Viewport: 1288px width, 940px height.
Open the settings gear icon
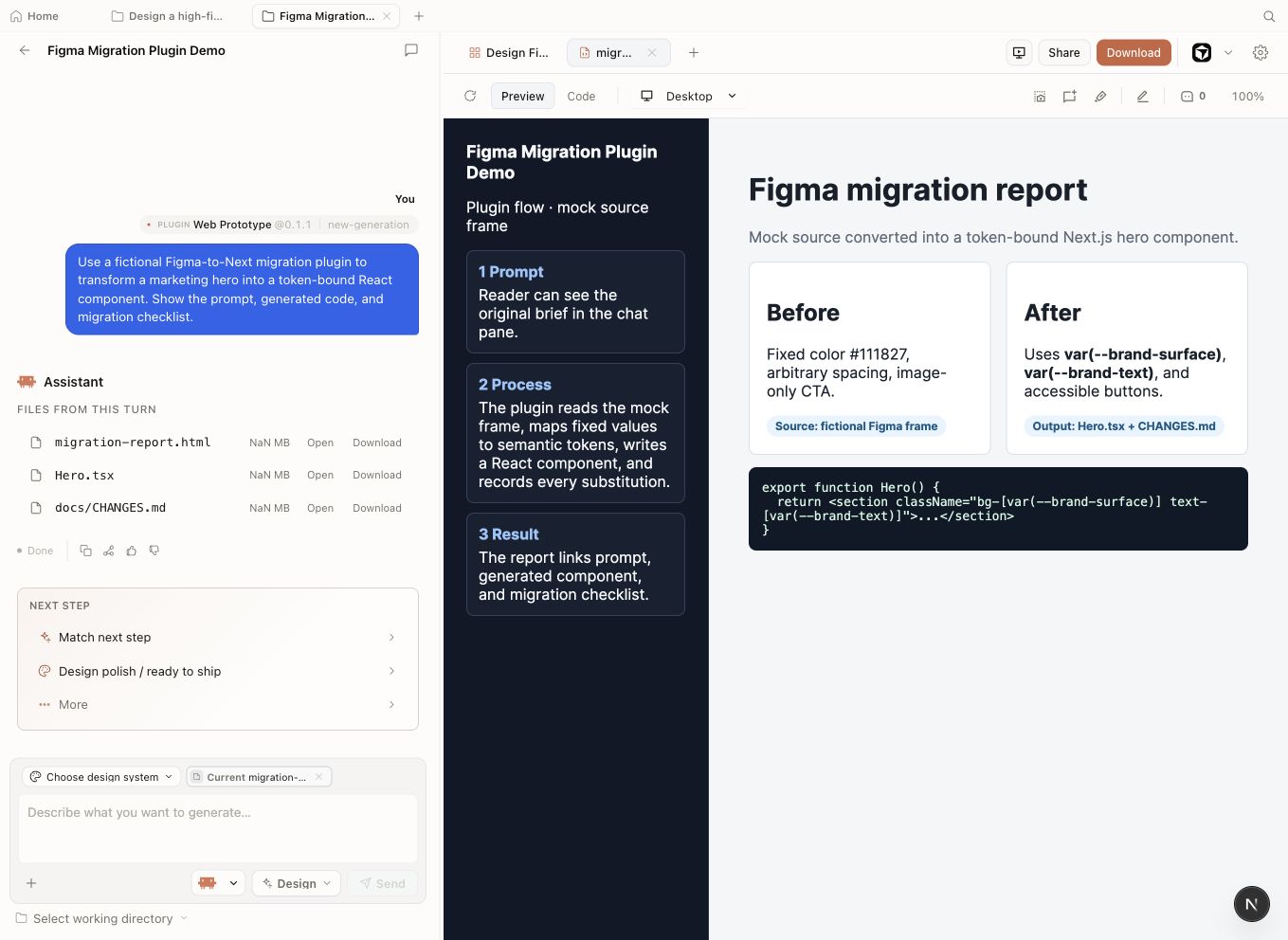point(1261,53)
